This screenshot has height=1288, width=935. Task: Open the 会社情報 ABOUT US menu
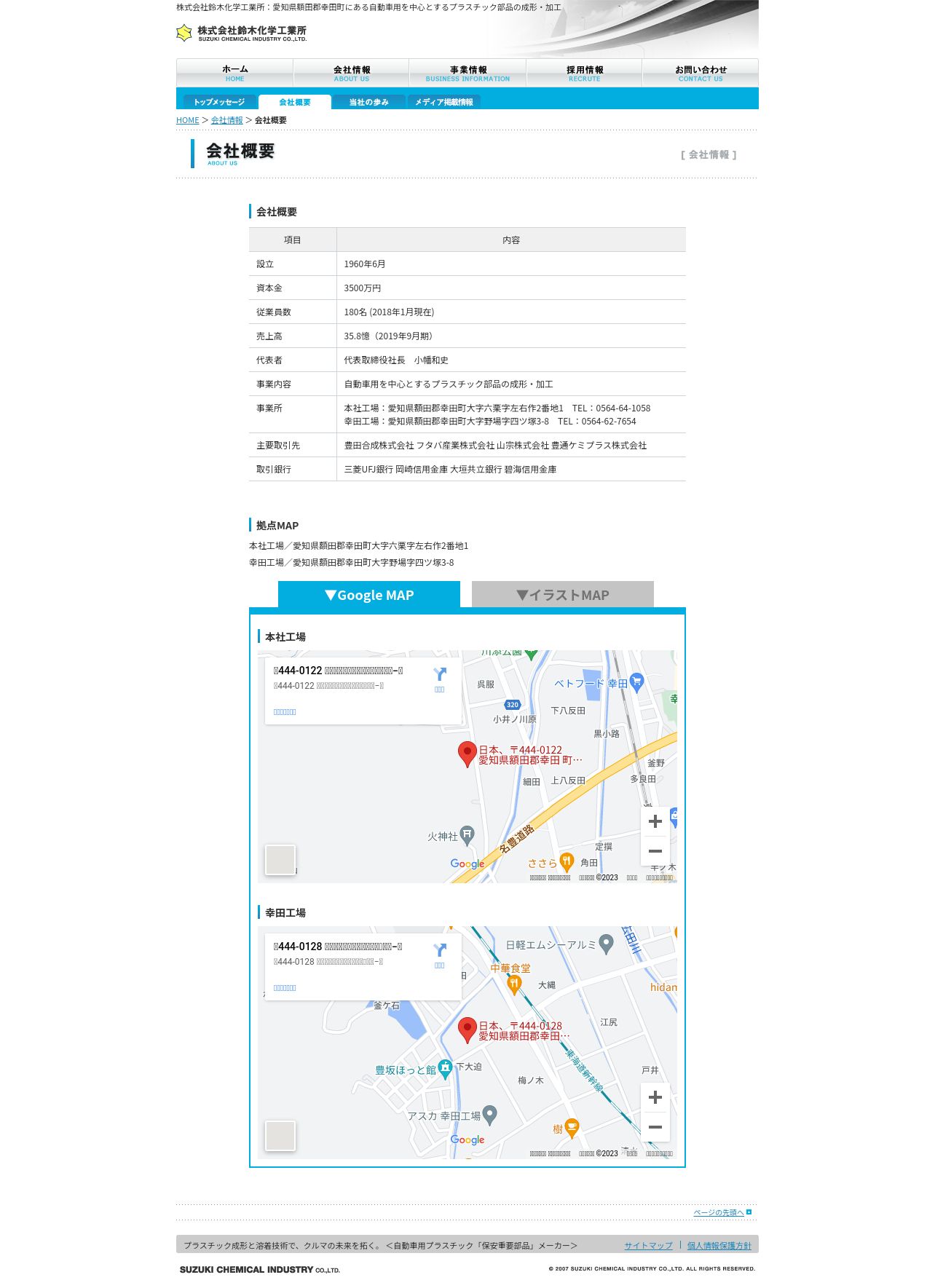point(352,74)
